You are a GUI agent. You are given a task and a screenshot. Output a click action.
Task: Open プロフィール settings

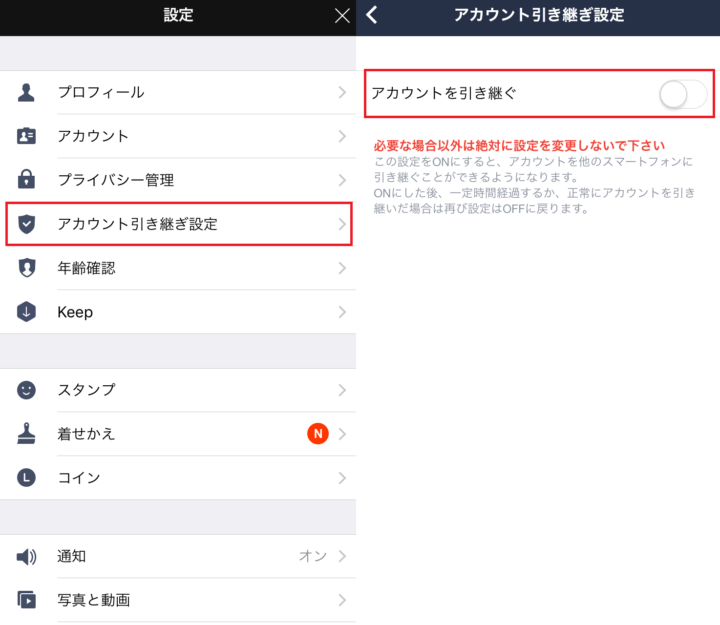178,92
